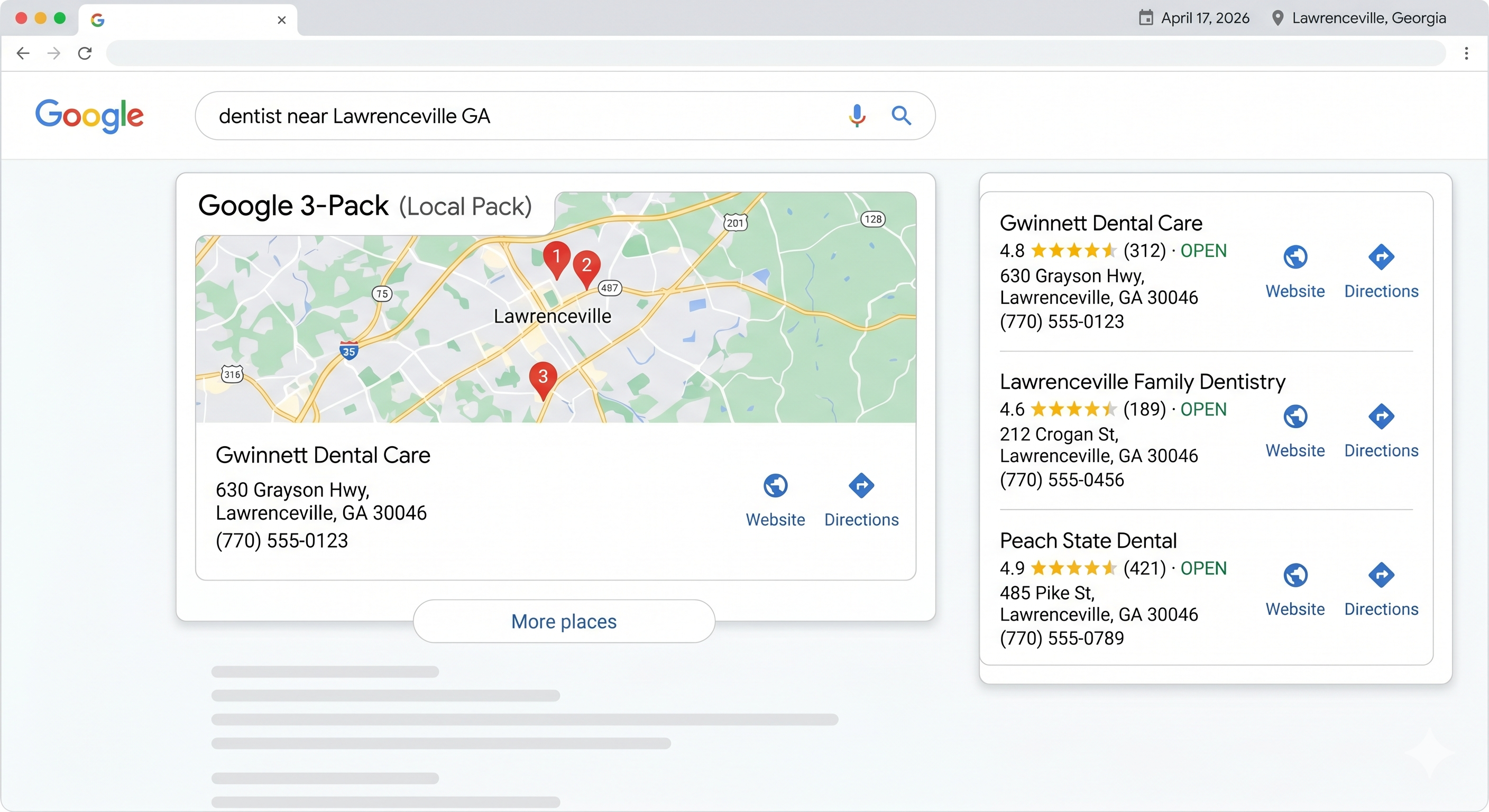The width and height of the screenshot is (1489, 812).
Task: Click the search box with dentist query
Action: [x=565, y=116]
